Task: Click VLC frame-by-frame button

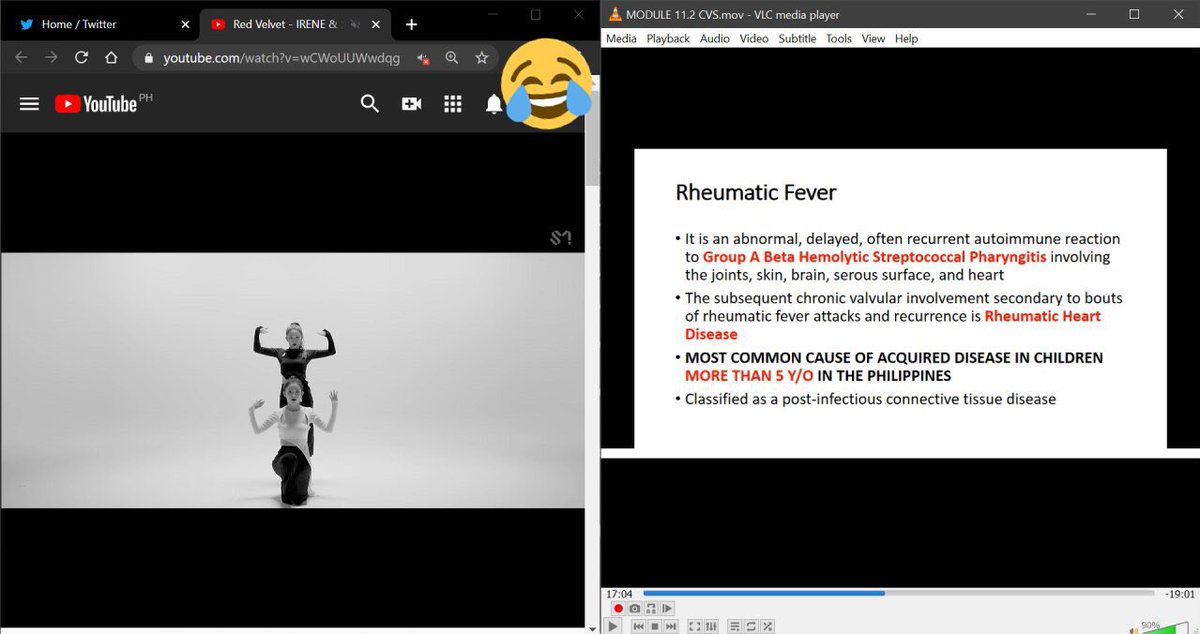Action: [667, 608]
